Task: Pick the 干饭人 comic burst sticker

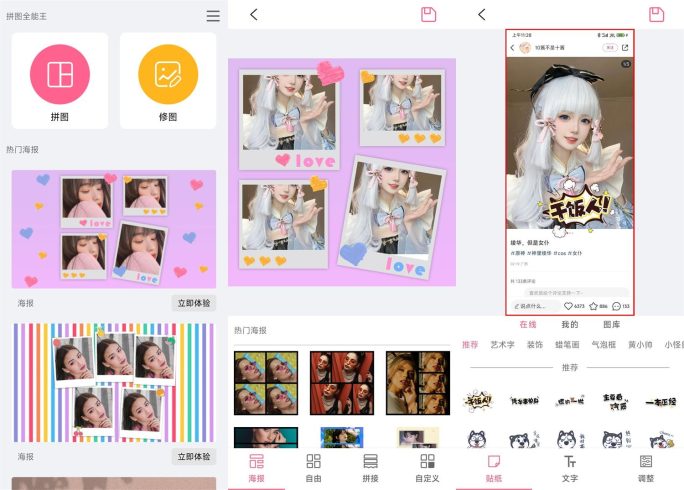Action: tap(478, 400)
